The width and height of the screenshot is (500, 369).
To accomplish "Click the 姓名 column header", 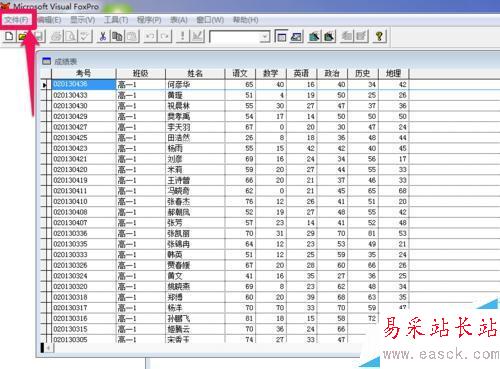I will tap(195, 73).
